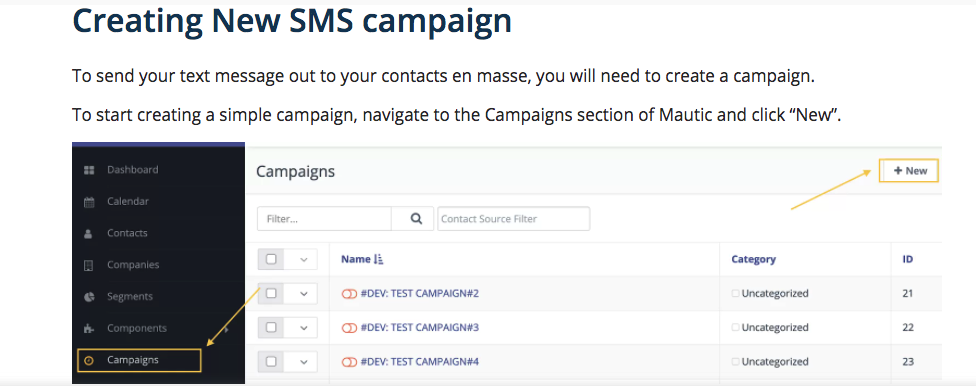Image resolution: width=976 pixels, height=391 pixels.
Task: Click the Companies building icon
Action: pyautogui.click(x=88, y=266)
